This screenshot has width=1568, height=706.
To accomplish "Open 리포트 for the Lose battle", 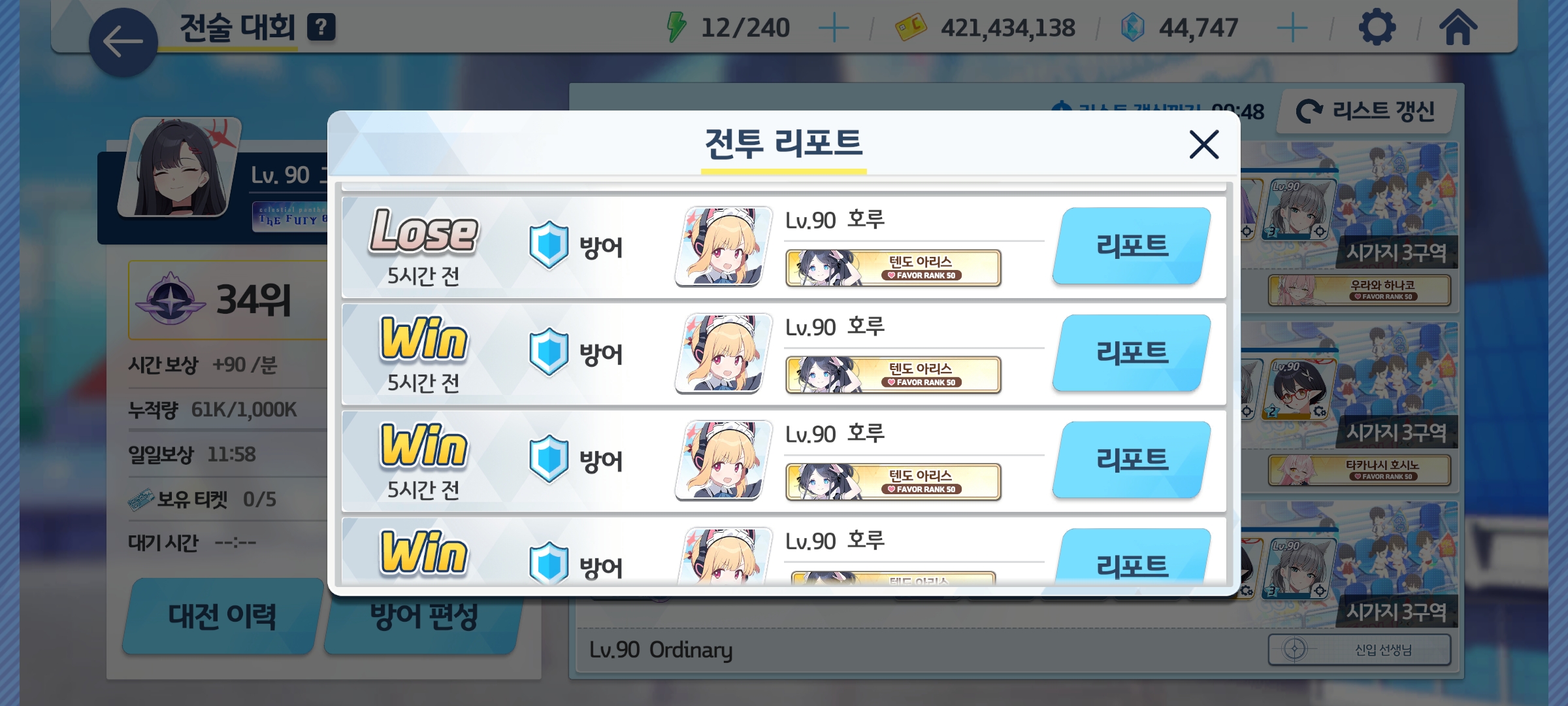I will click(x=1132, y=246).
